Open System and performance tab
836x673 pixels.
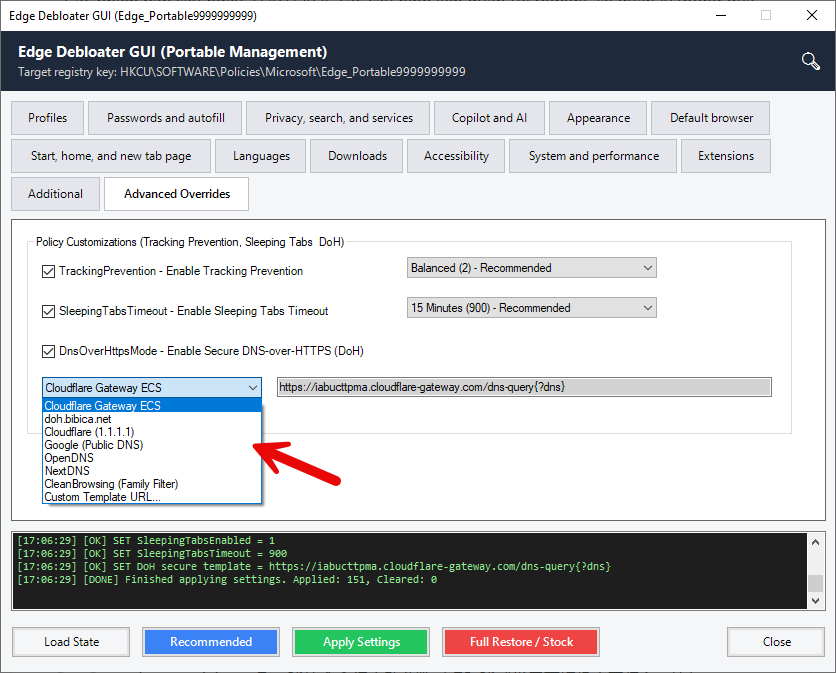click(x=593, y=156)
